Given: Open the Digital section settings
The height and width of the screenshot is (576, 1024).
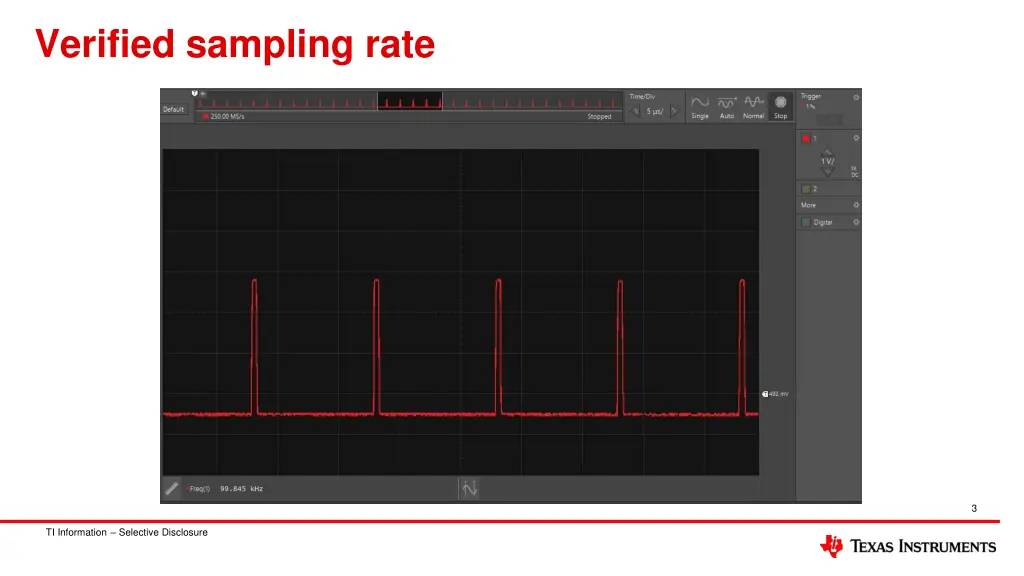Looking at the screenshot, I should pos(855,220).
